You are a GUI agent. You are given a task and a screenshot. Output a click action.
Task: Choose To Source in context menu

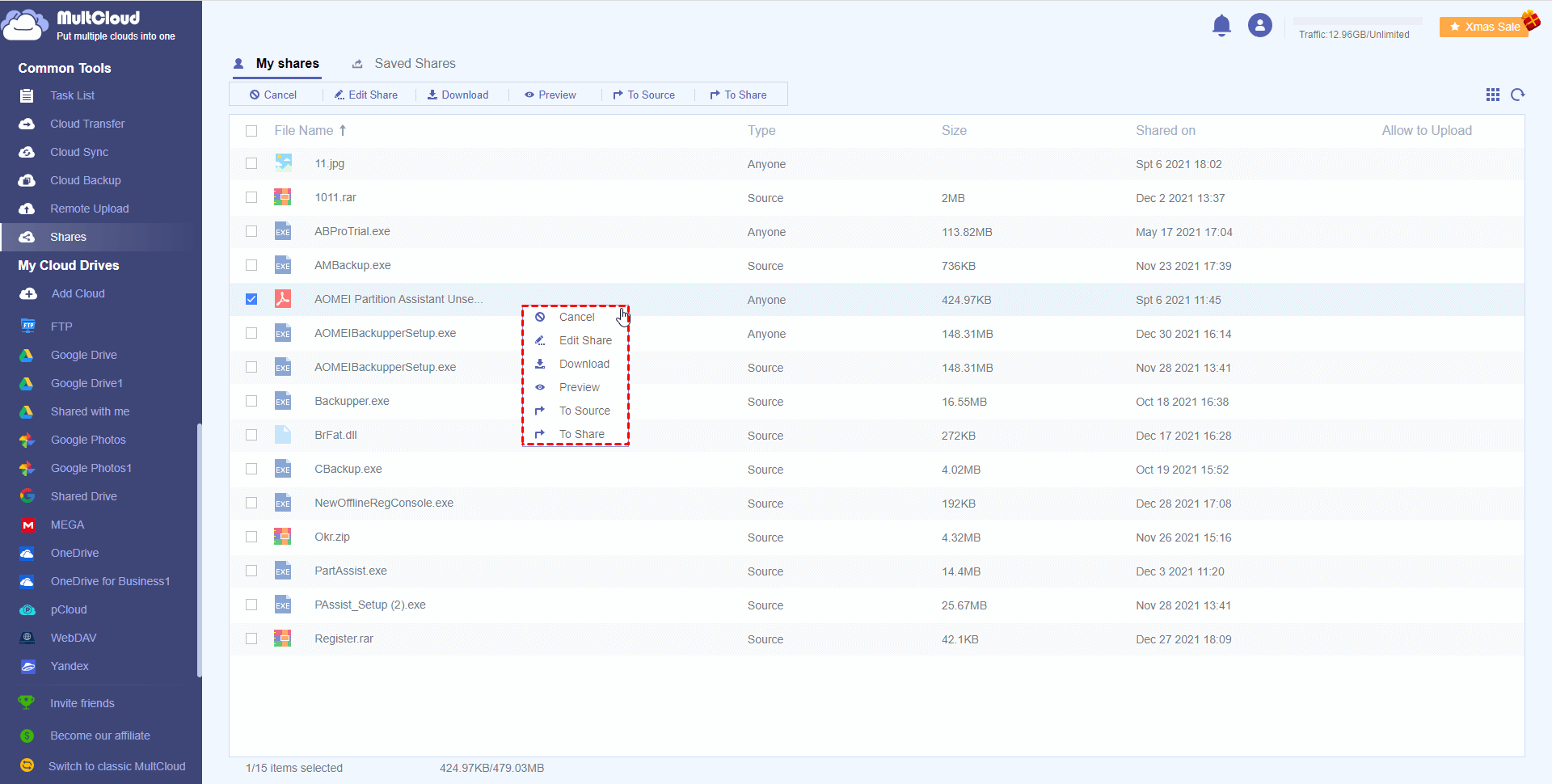[576, 411]
